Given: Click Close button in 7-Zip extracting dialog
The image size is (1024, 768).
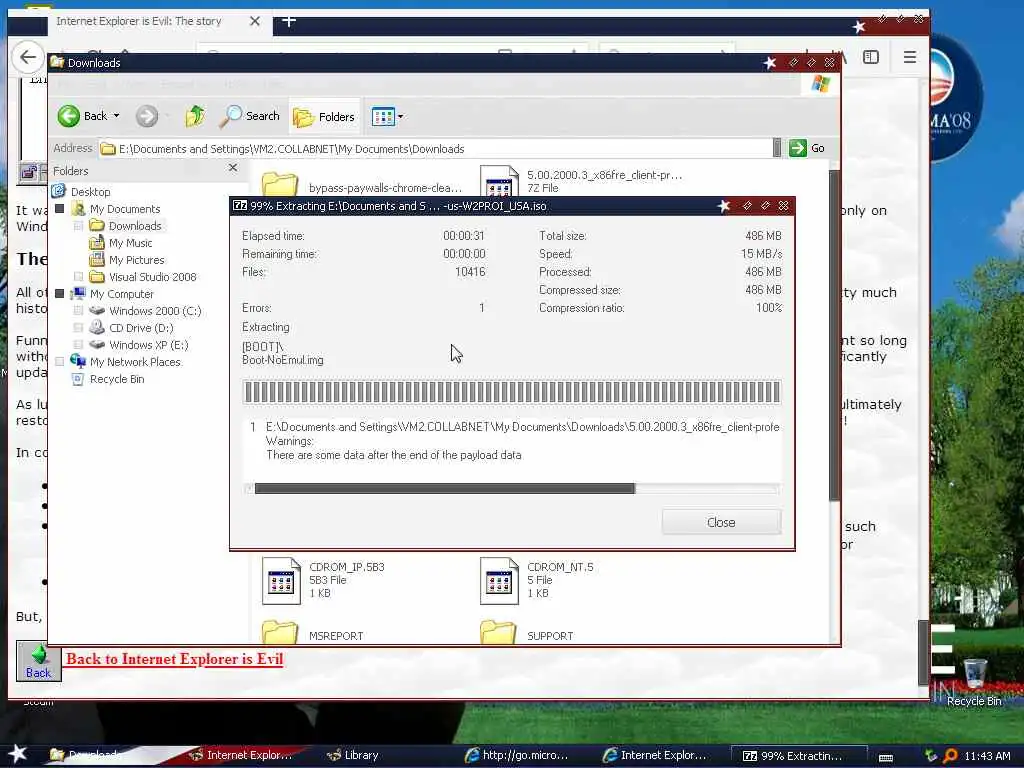Looking at the screenshot, I should point(721,522).
